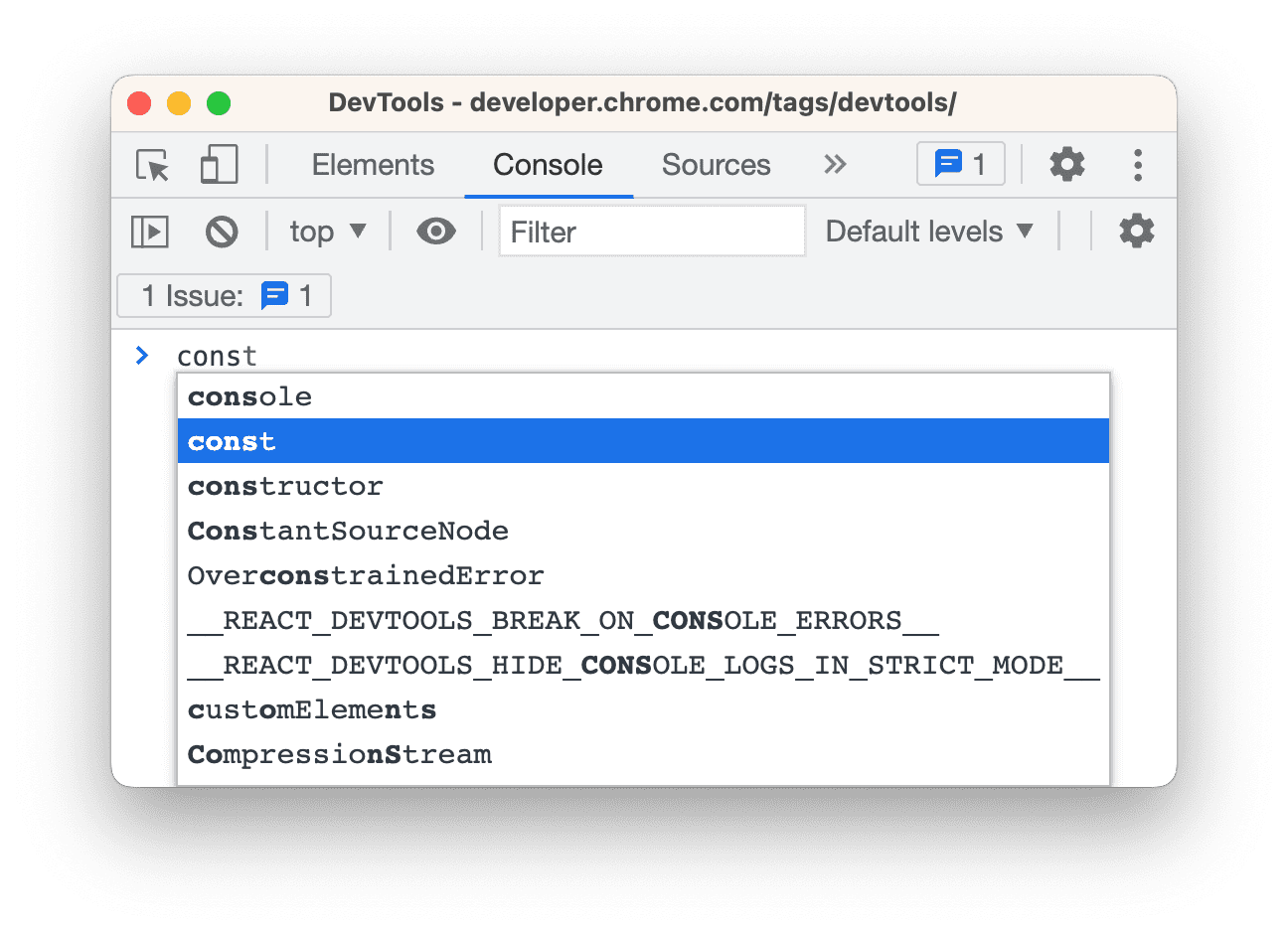
Task: View the Console panel tab
Action: pyautogui.click(x=548, y=165)
